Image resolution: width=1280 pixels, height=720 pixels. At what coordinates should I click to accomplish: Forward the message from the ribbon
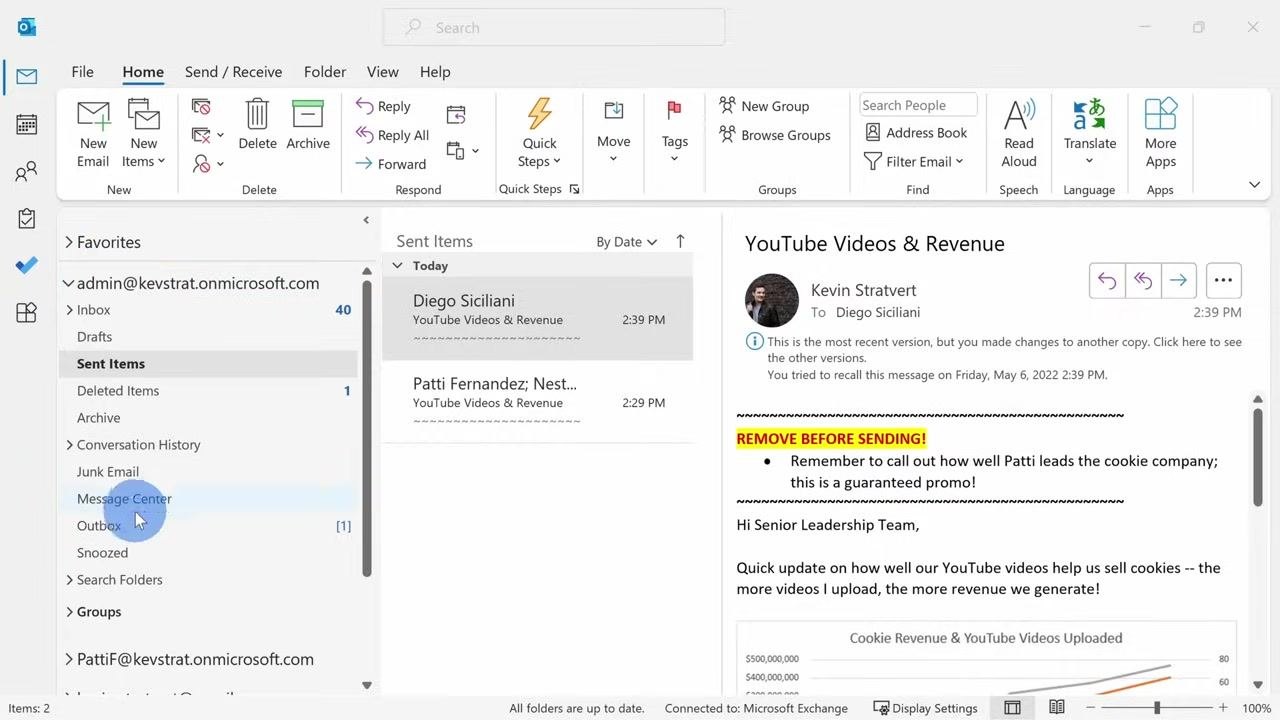[x=391, y=164]
